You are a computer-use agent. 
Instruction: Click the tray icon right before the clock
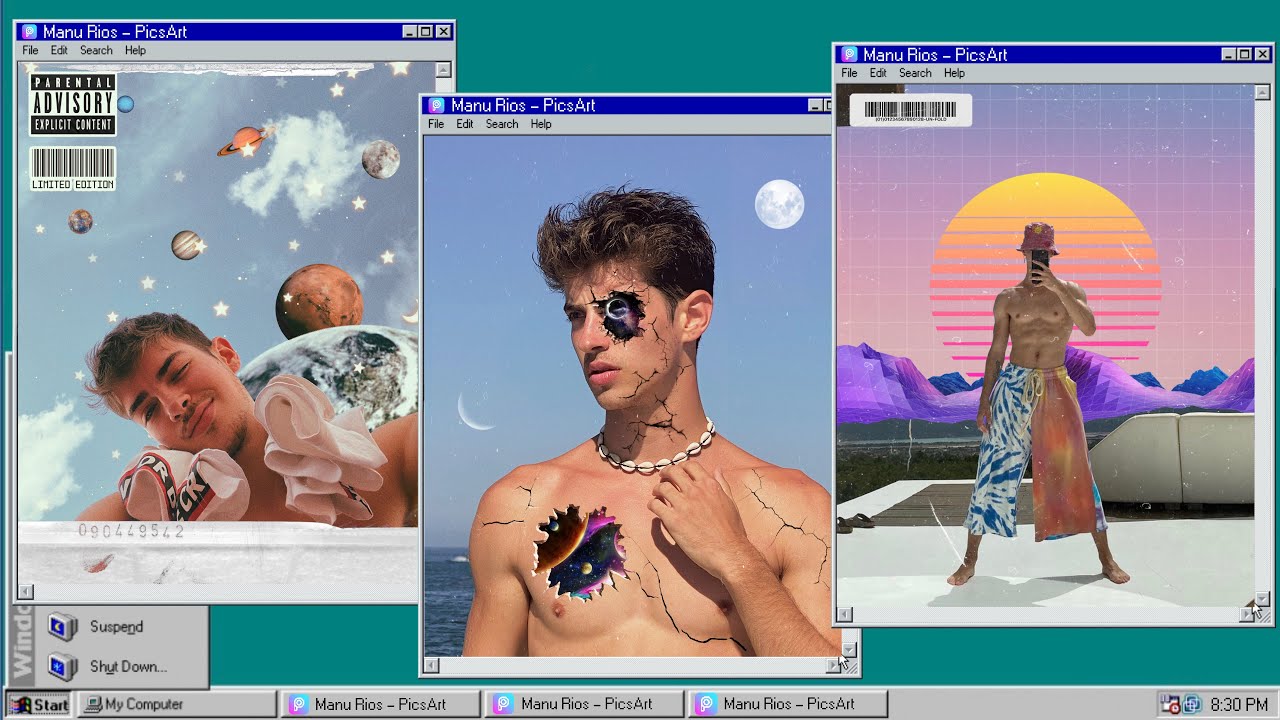[1191, 705]
